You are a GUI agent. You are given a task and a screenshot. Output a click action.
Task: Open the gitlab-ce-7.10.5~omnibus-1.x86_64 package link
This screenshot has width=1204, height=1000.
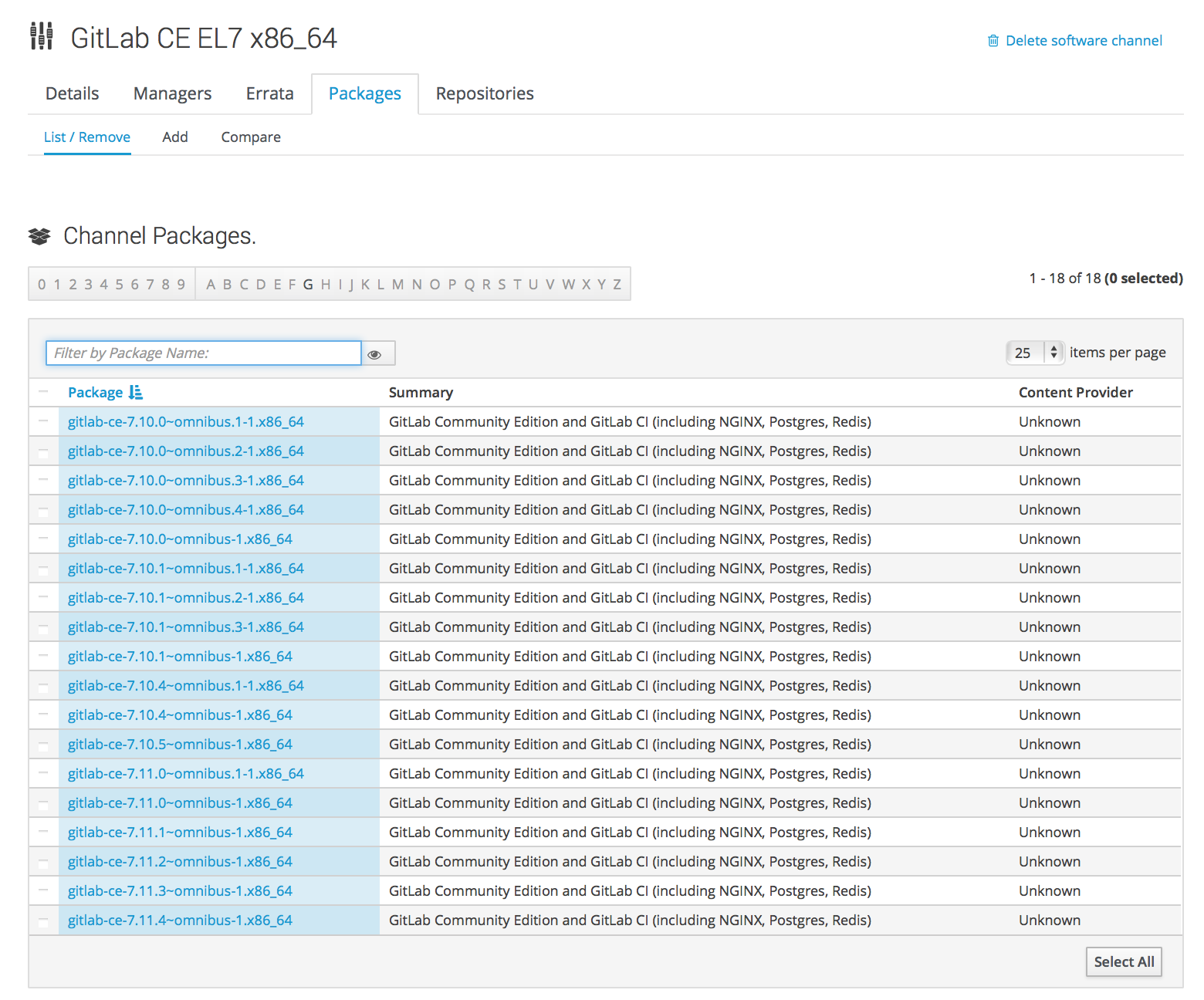coord(180,744)
